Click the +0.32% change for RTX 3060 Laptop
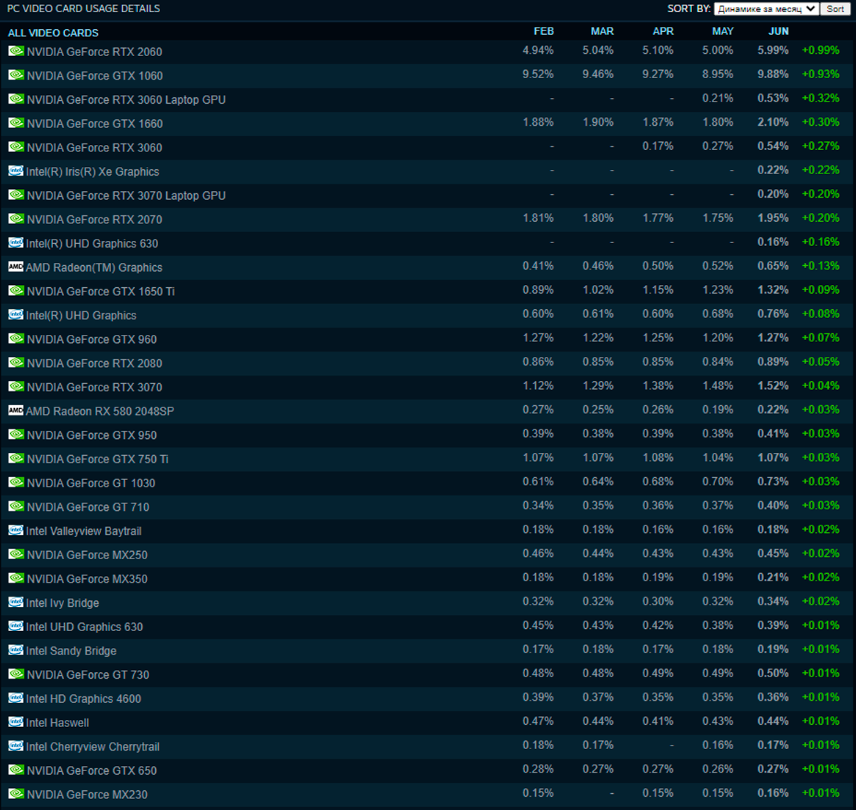 coord(820,98)
